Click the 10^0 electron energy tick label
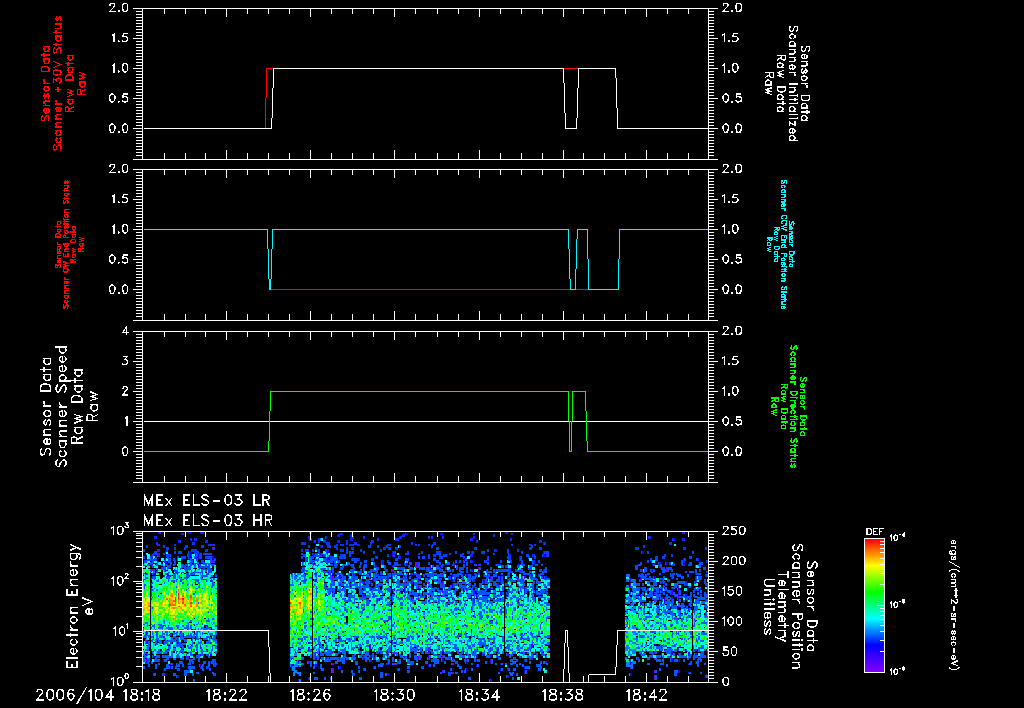 pyautogui.click(x=118, y=680)
